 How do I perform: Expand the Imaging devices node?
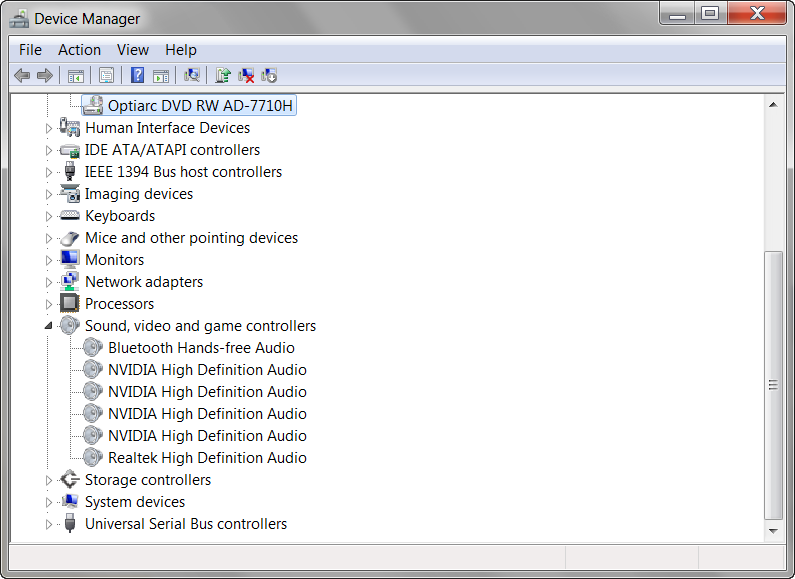pos(49,194)
